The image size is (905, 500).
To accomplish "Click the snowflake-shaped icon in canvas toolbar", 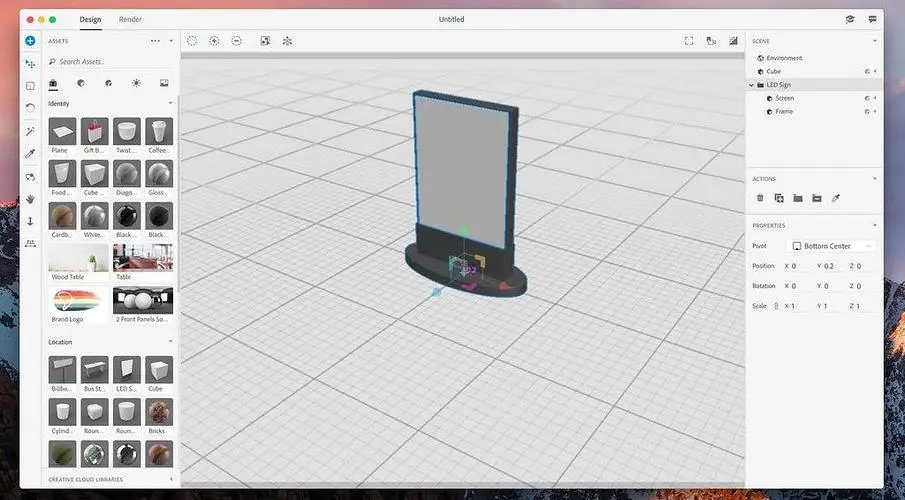I will 287,41.
